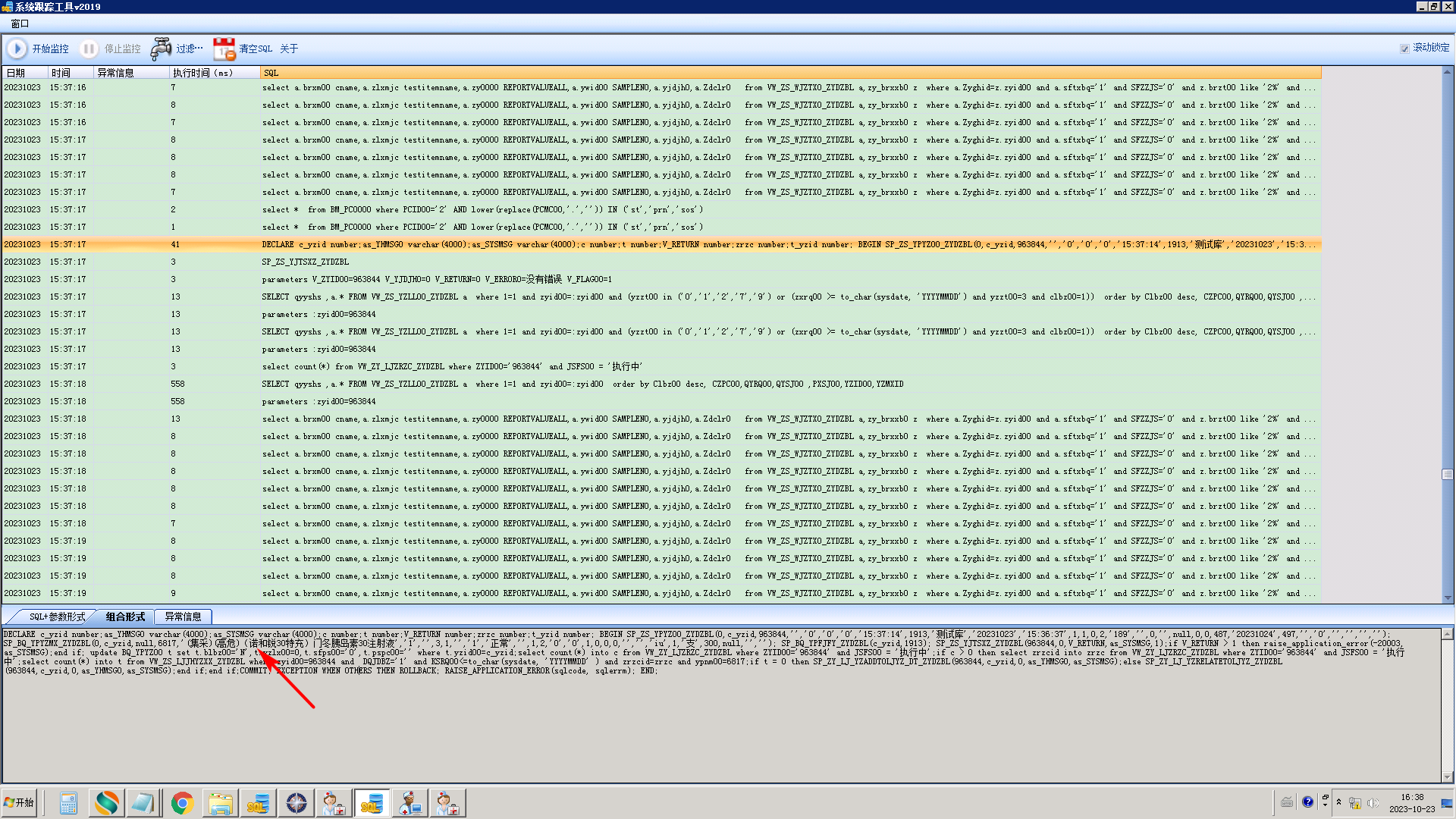This screenshot has height=819, width=1456.
Task: Toggle the 滚动锁定 checkbox
Action: [1404, 49]
